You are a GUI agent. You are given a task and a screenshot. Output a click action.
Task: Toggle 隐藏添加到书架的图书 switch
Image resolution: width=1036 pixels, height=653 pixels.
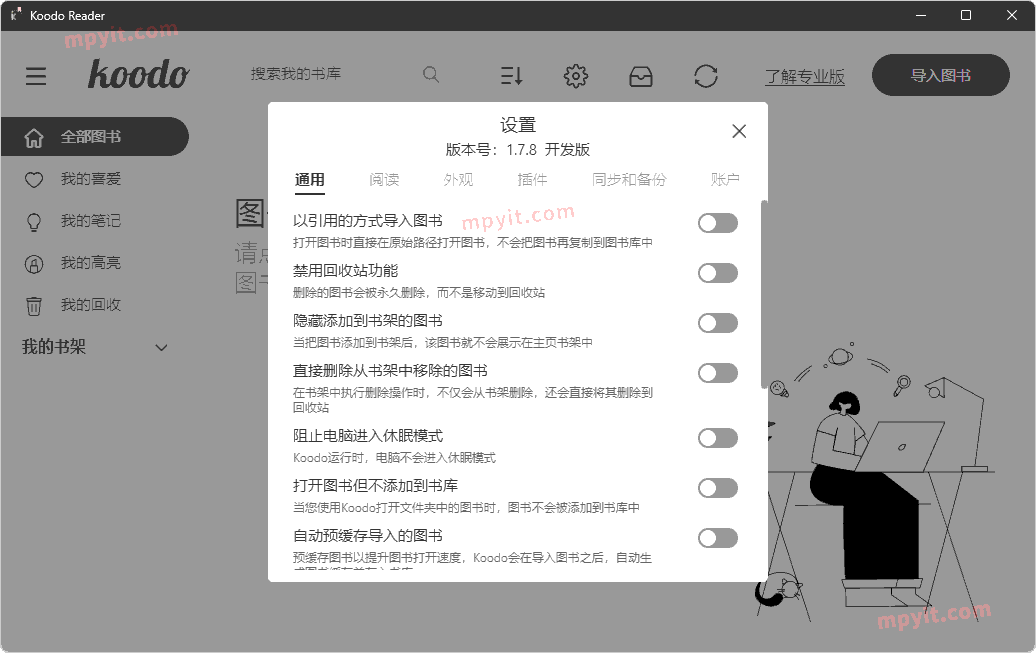coord(718,323)
